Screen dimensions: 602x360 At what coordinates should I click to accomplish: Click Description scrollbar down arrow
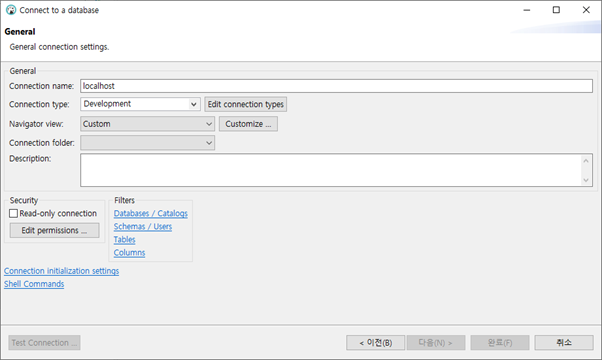click(x=586, y=180)
